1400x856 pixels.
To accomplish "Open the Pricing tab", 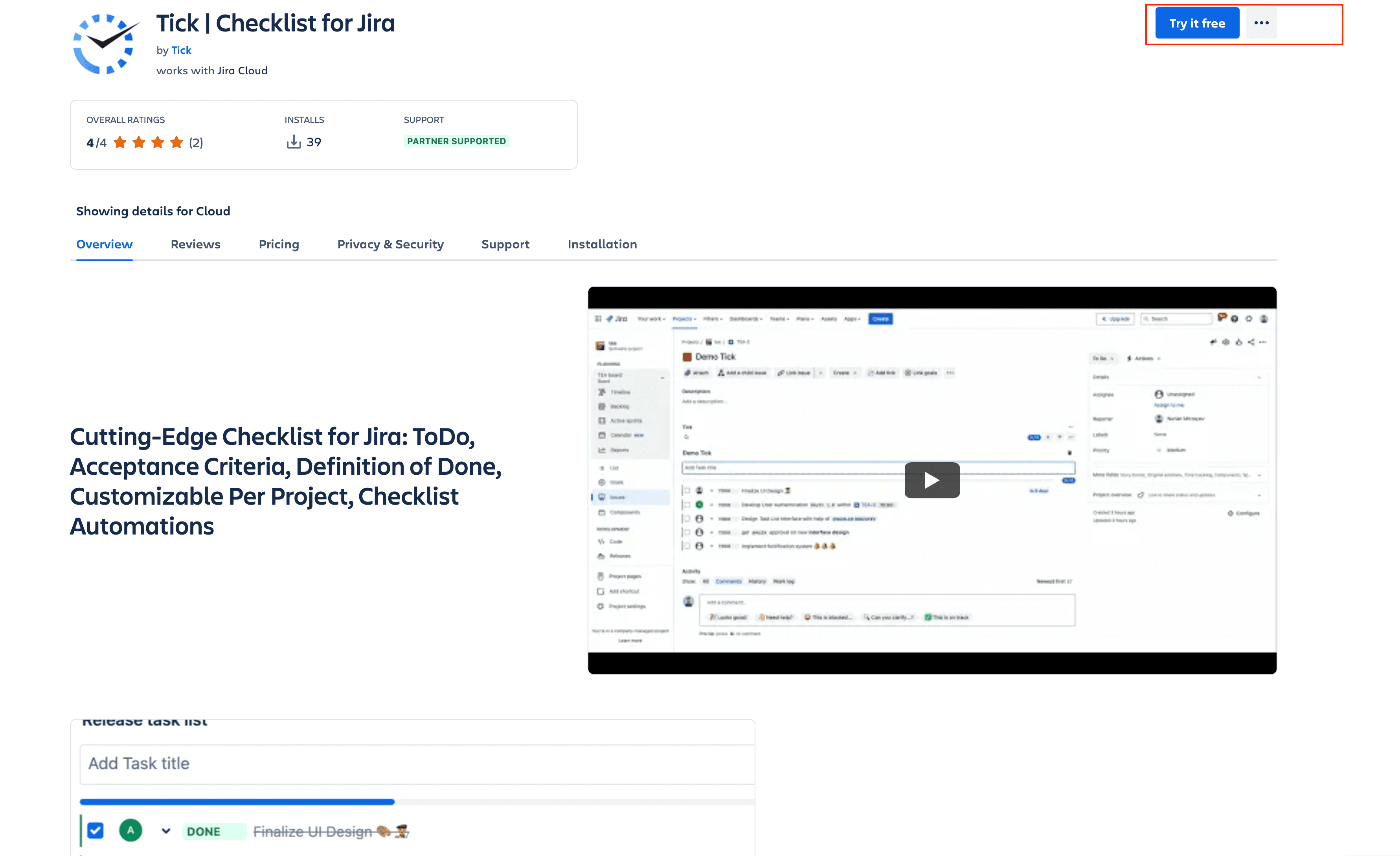I will click(279, 244).
